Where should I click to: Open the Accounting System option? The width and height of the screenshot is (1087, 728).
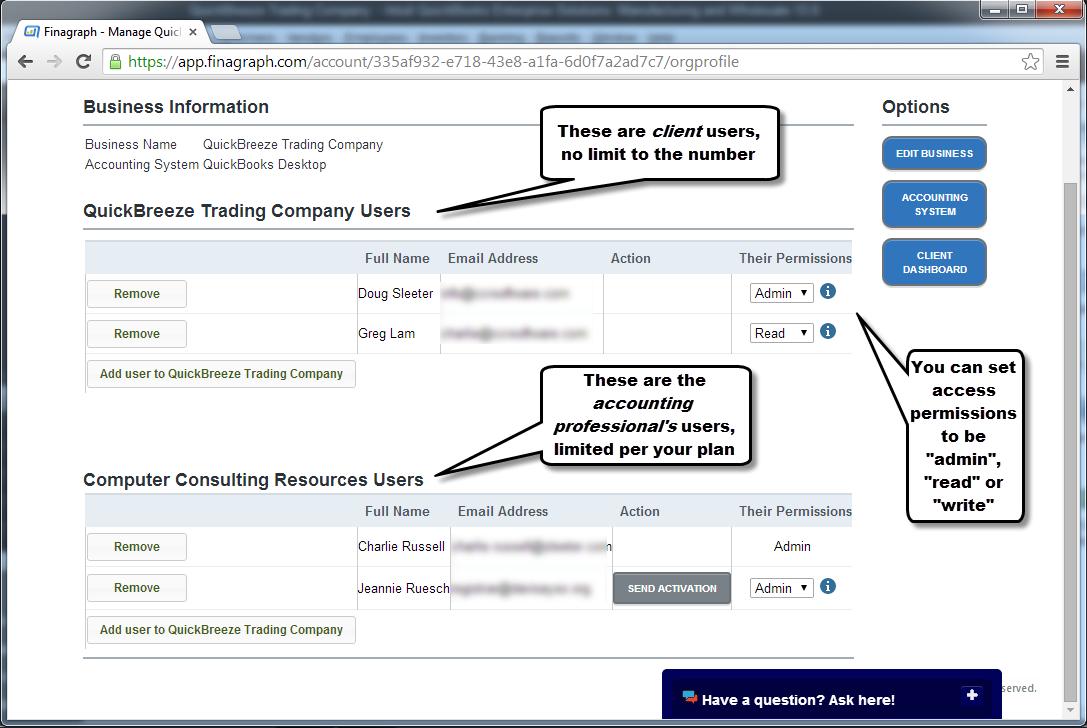click(934, 205)
